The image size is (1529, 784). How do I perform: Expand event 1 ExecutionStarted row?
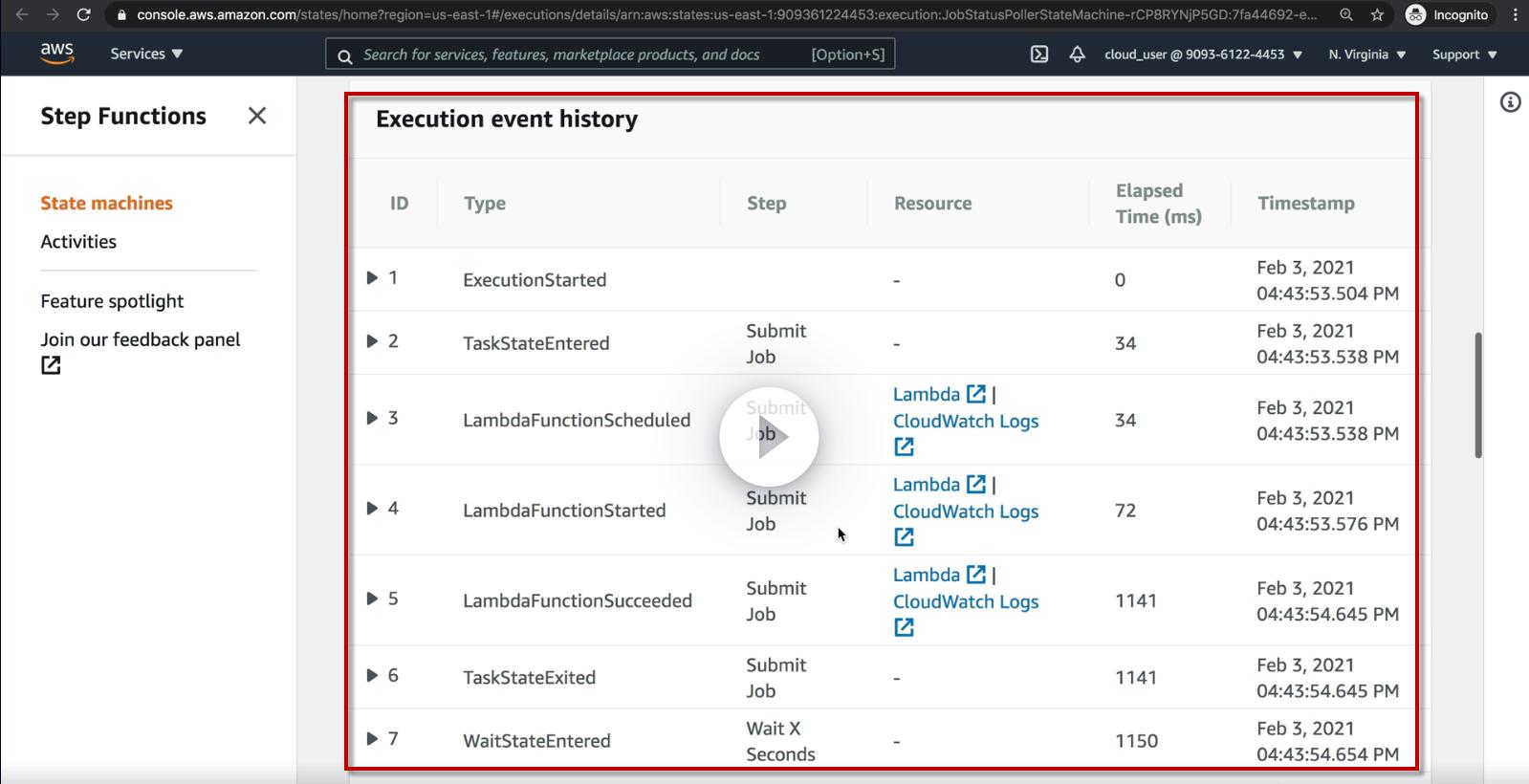pos(372,278)
